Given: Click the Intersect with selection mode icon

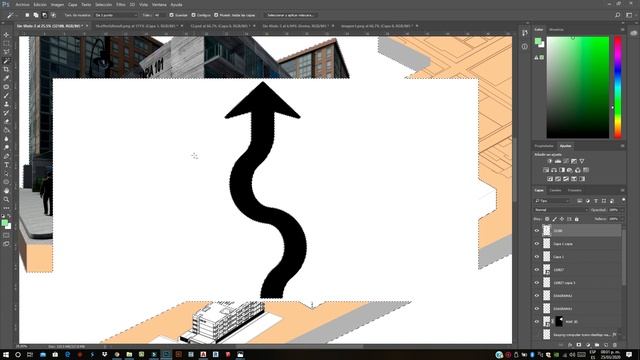Looking at the screenshot, I should coord(53,15).
